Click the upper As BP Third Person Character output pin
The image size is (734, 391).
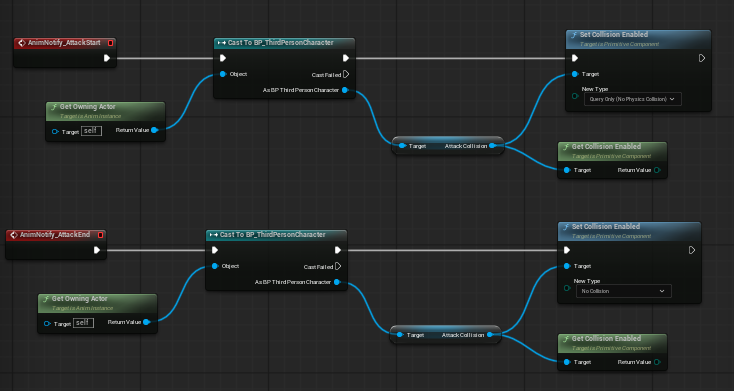tap(345, 90)
